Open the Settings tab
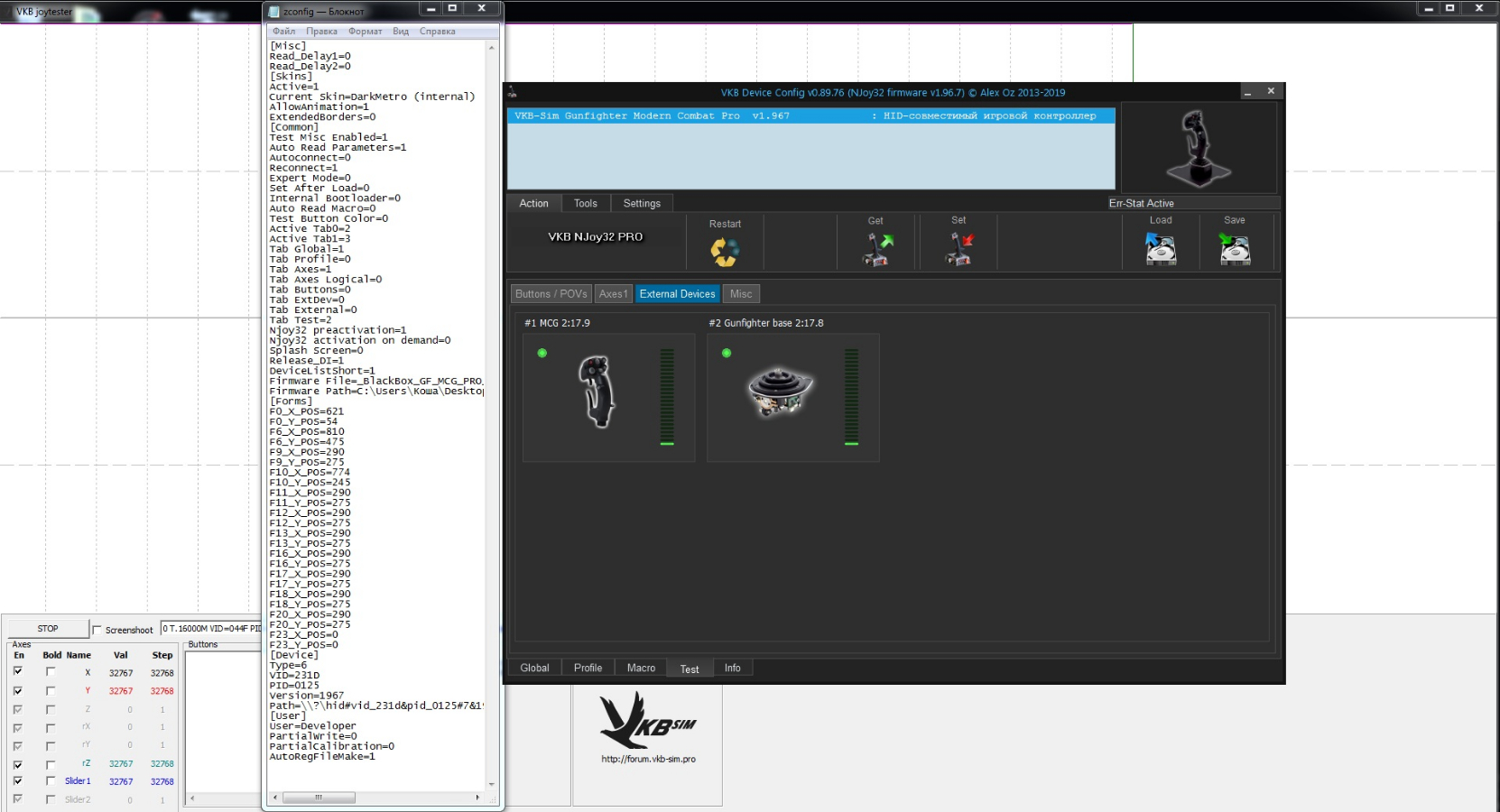The height and width of the screenshot is (812, 1500). pyautogui.click(x=642, y=204)
